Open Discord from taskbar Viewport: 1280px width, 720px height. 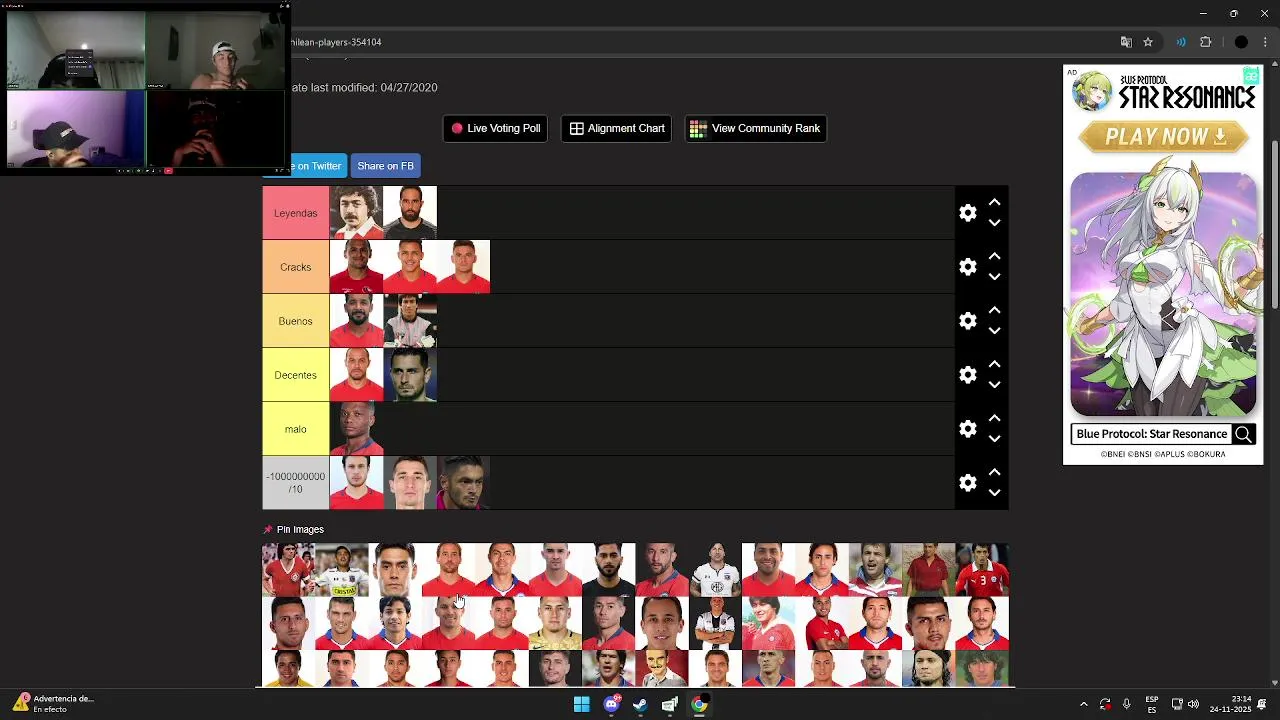click(x=611, y=704)
